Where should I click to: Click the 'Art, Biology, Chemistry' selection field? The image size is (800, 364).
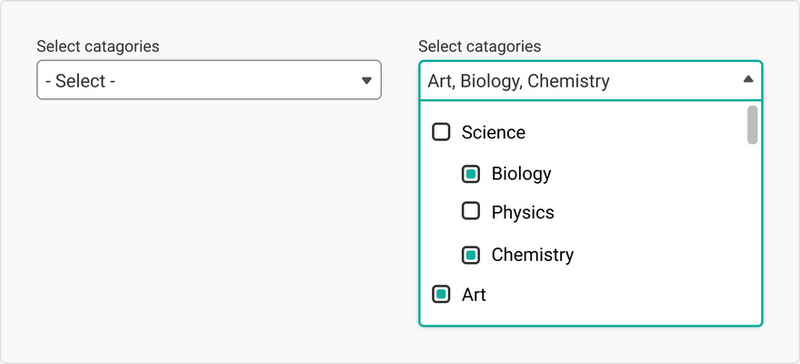590,81
